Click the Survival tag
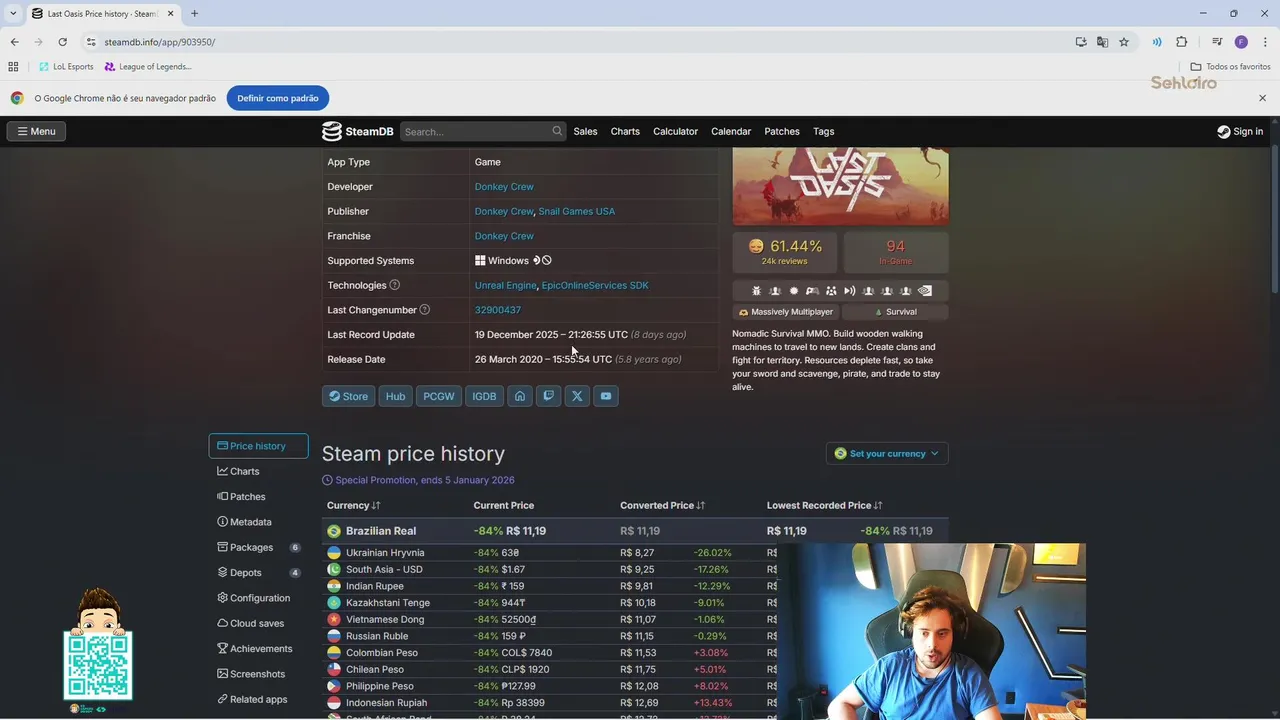 click(x=895, y=312)
